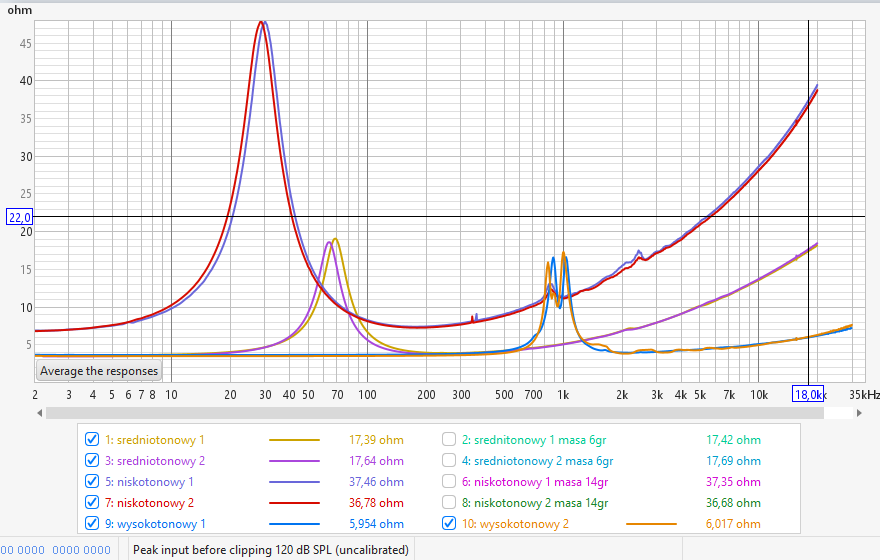Screen dimensions: 880x560
Task: Hide the '7: niskotonowy 2' trace
Action: 92,502
